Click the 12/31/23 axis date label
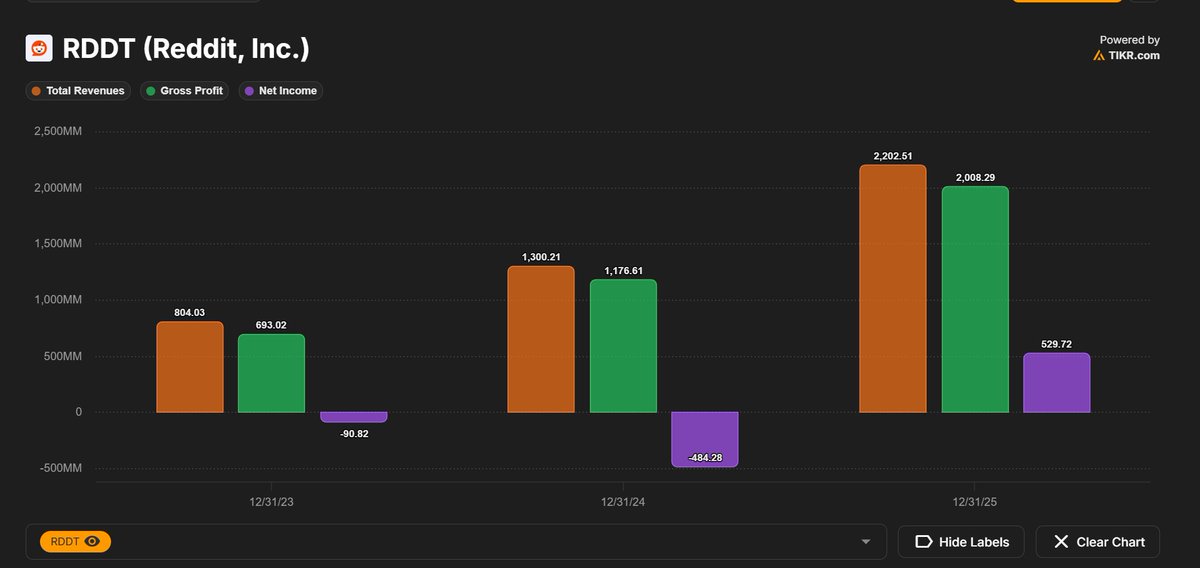Image resolution: width=1200 pixels, height=568 pixels. 272,501
